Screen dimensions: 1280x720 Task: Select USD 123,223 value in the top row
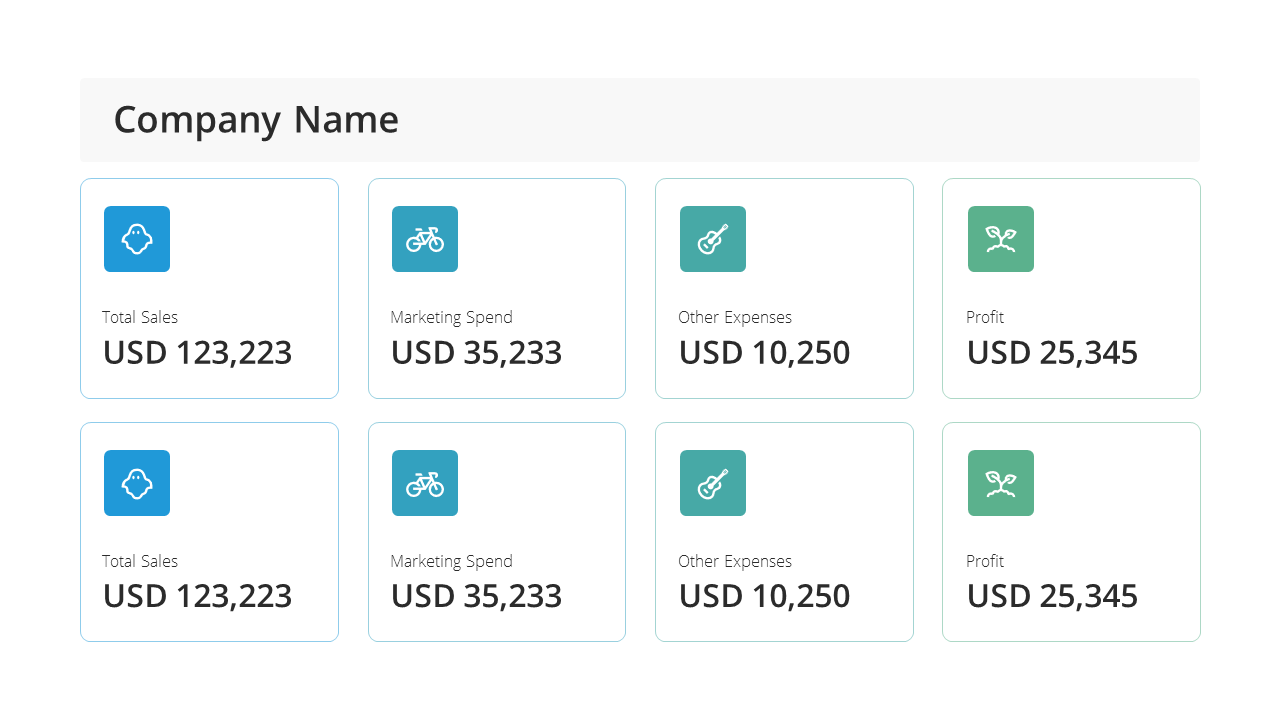click(198, 353)
